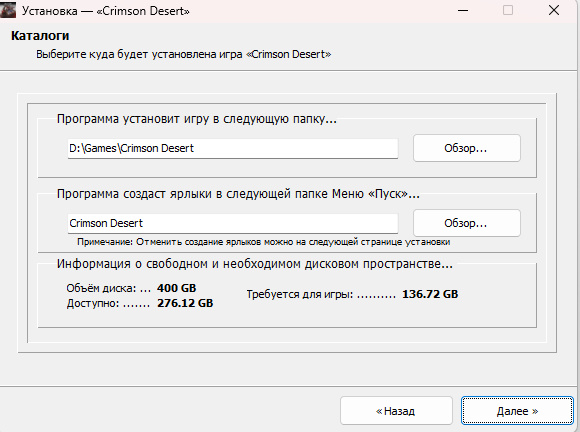Click the «Программа установит игру» group label
Screen dimensions: 580x432
(197, 119)
